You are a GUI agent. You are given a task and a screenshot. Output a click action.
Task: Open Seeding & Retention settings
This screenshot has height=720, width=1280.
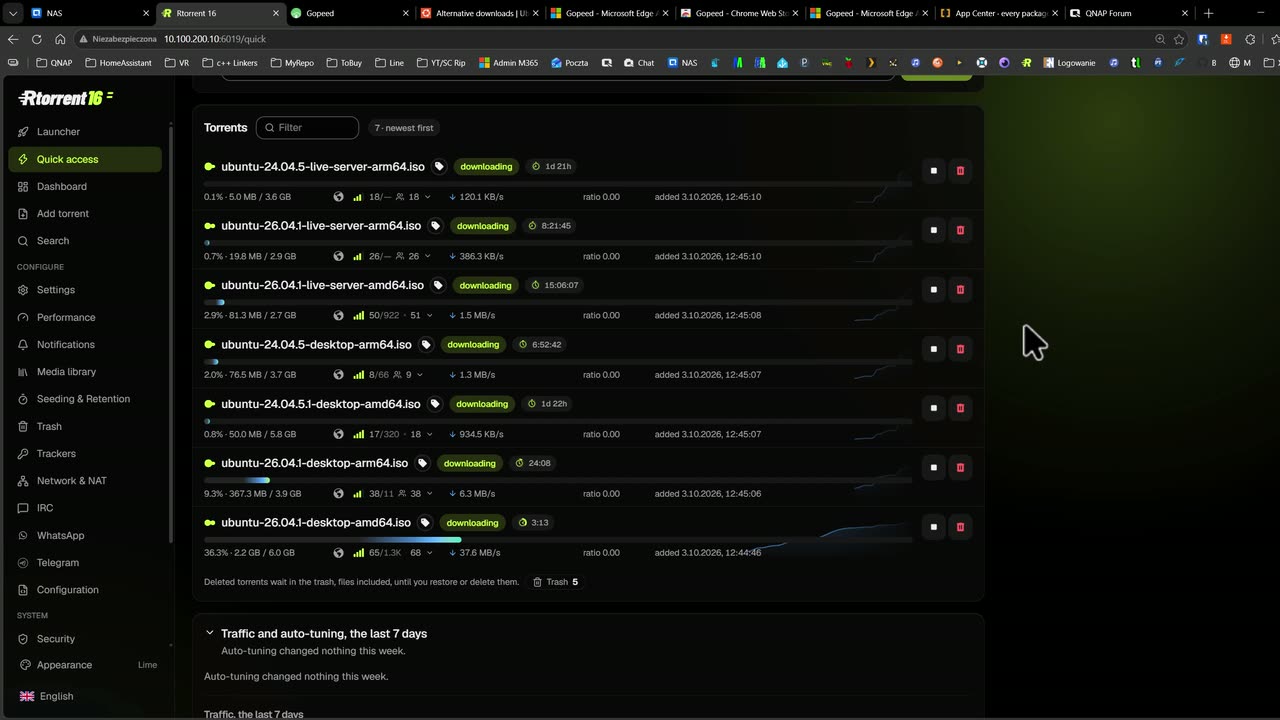click(x=85, y=399)
